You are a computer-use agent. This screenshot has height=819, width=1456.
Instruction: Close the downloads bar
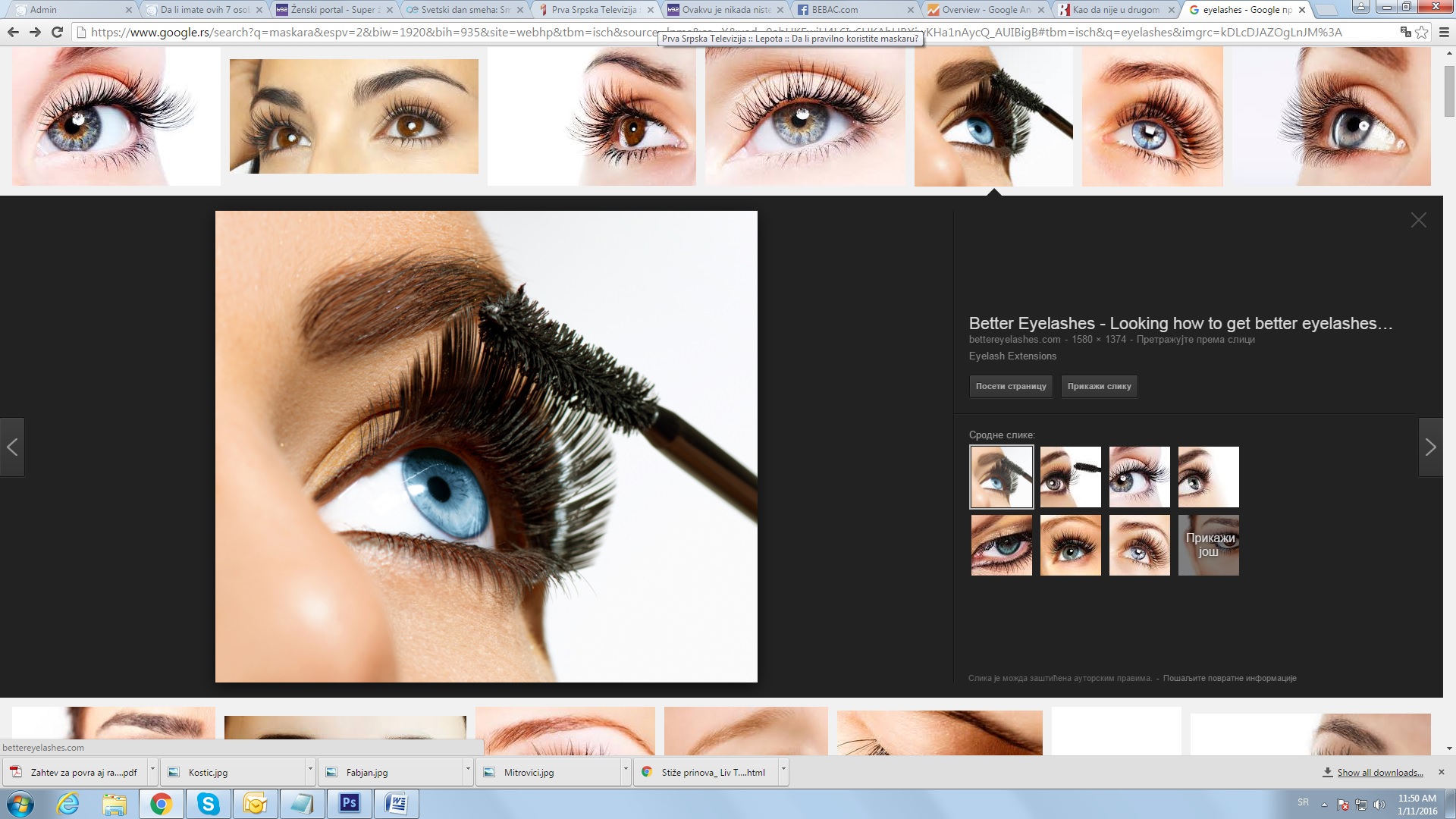pos(1442,772)
